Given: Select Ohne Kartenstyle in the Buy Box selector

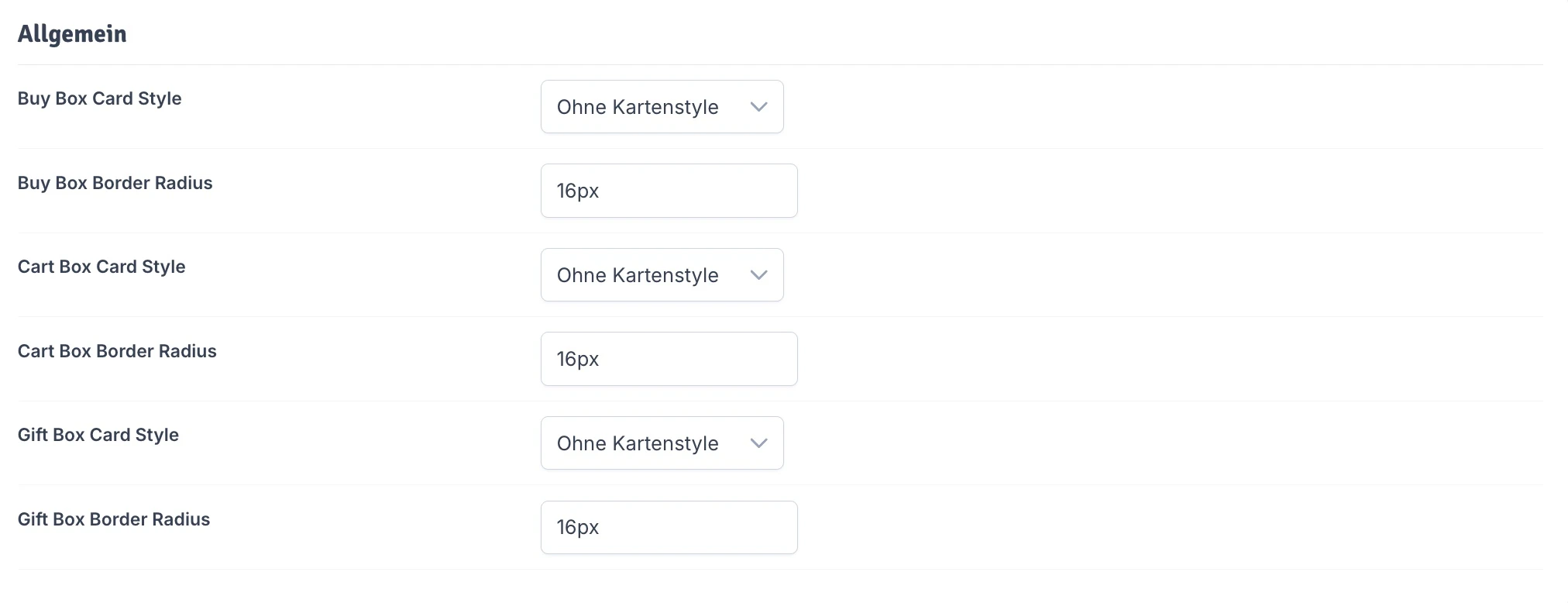Looking at the screenshot, I should (x=637, y=106).
